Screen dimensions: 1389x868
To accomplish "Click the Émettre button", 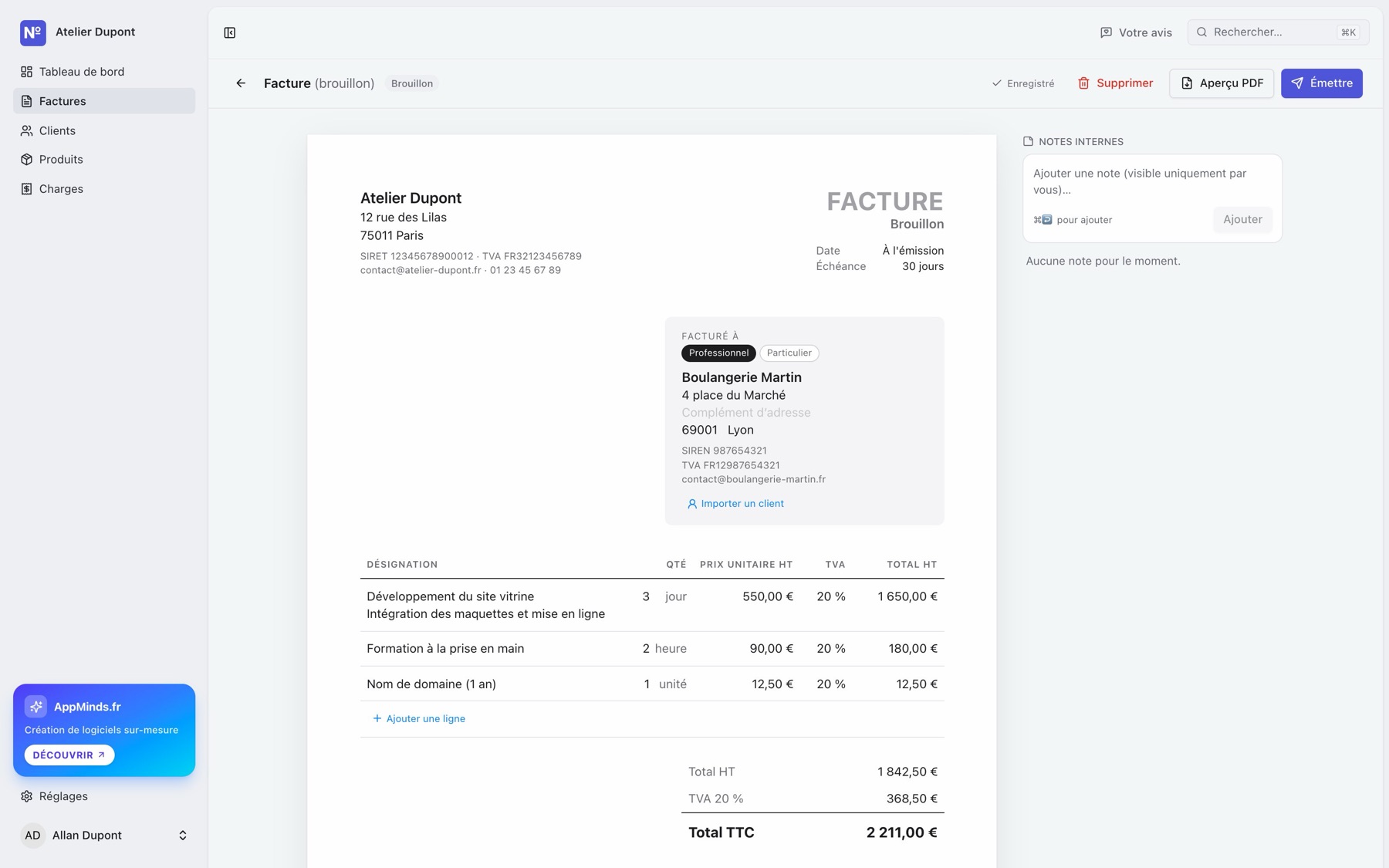I will pos(1322,83).
